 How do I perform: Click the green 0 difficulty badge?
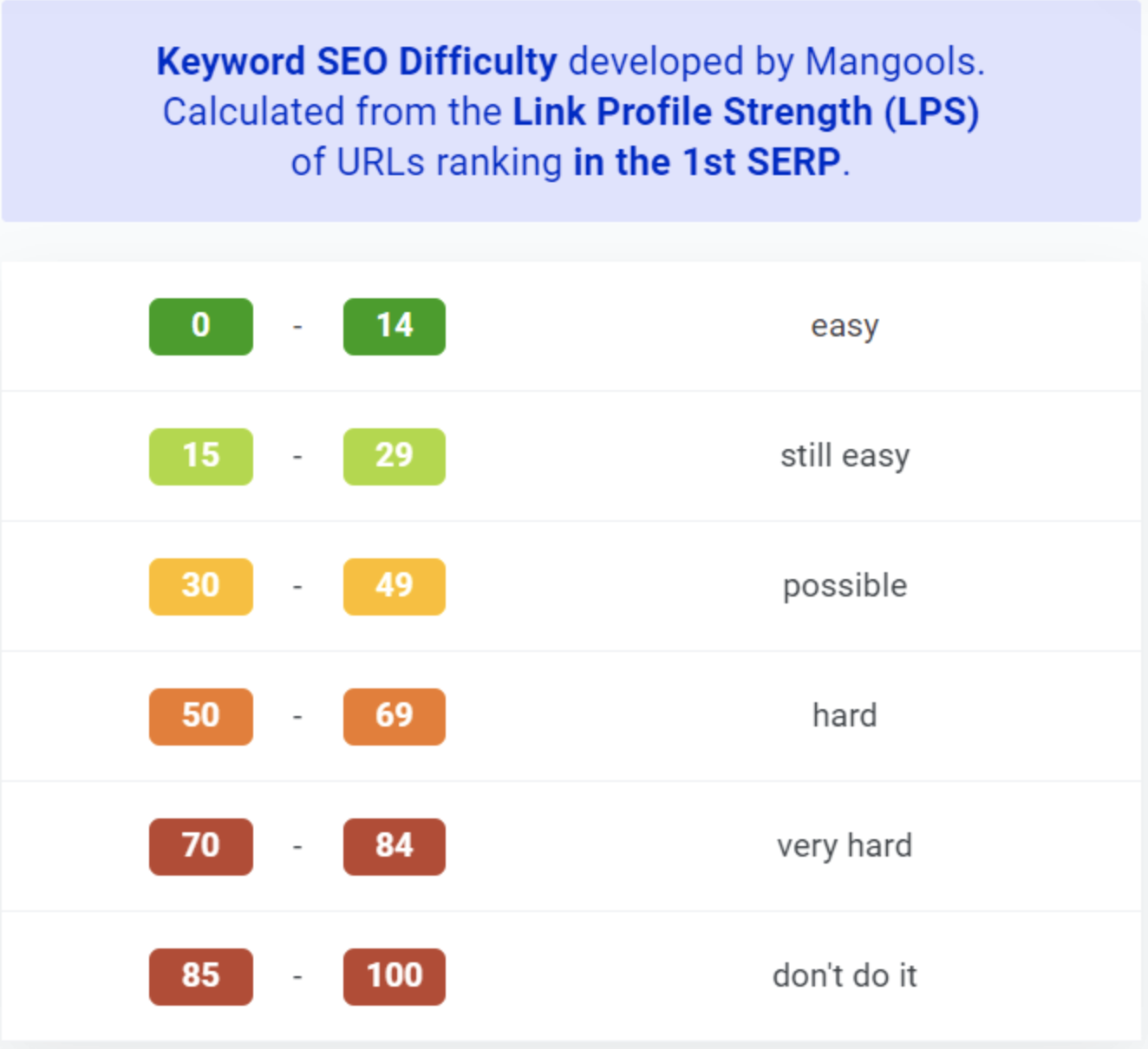click(x=200, y=326)
